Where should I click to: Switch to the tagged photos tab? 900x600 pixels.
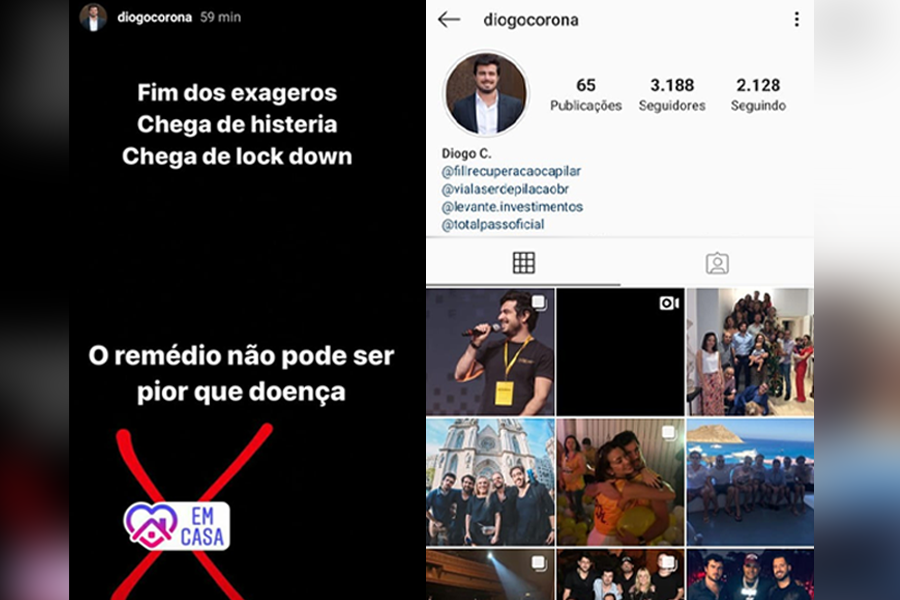tap(717, 264)
